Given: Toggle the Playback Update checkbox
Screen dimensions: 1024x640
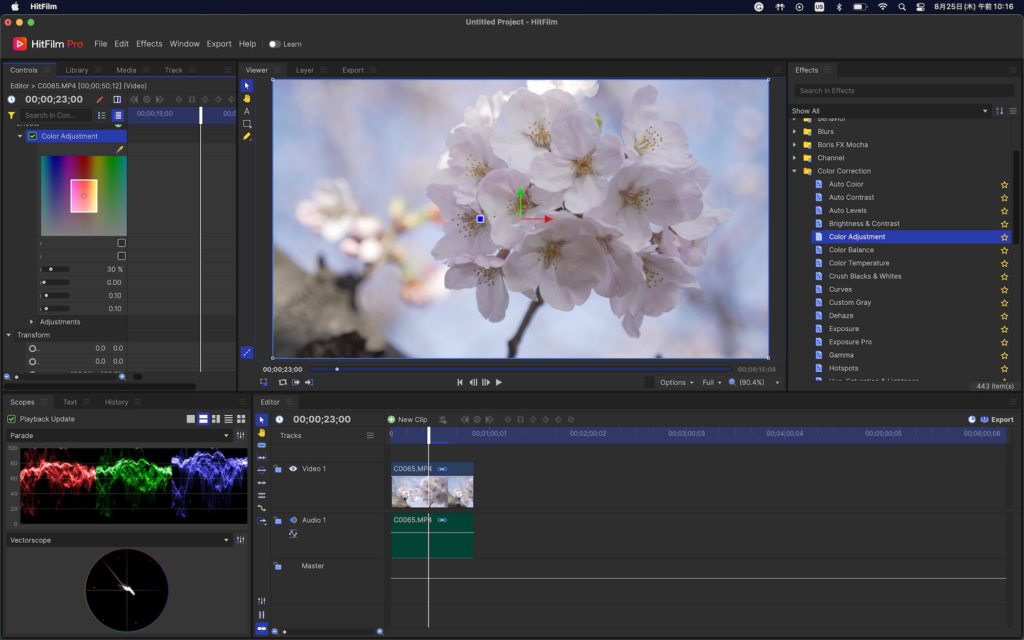Looking at the screenshot, I should (x=12, y=419).
